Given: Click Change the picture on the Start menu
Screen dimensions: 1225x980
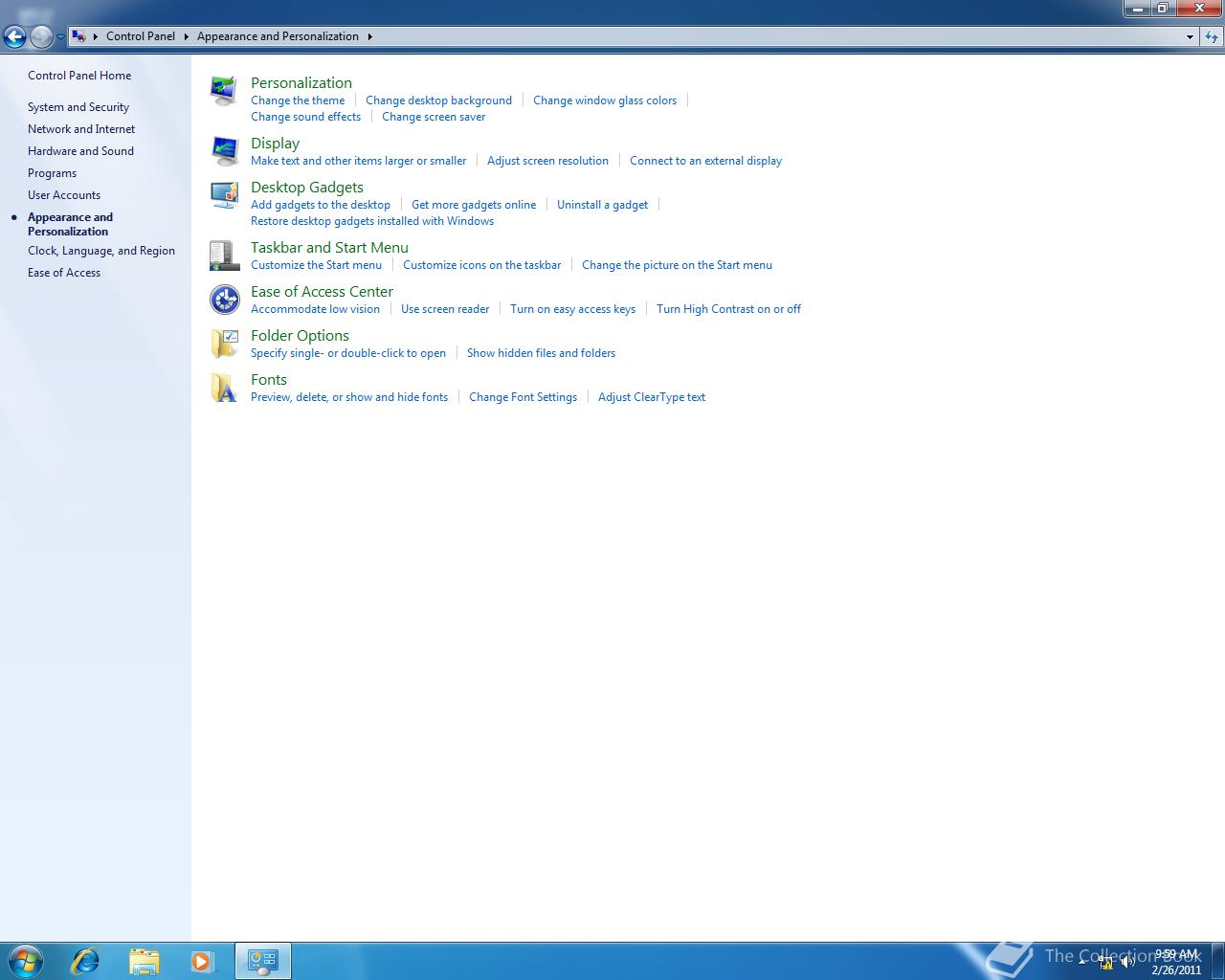Looking at the screenshot, I should tap(677, 265).
